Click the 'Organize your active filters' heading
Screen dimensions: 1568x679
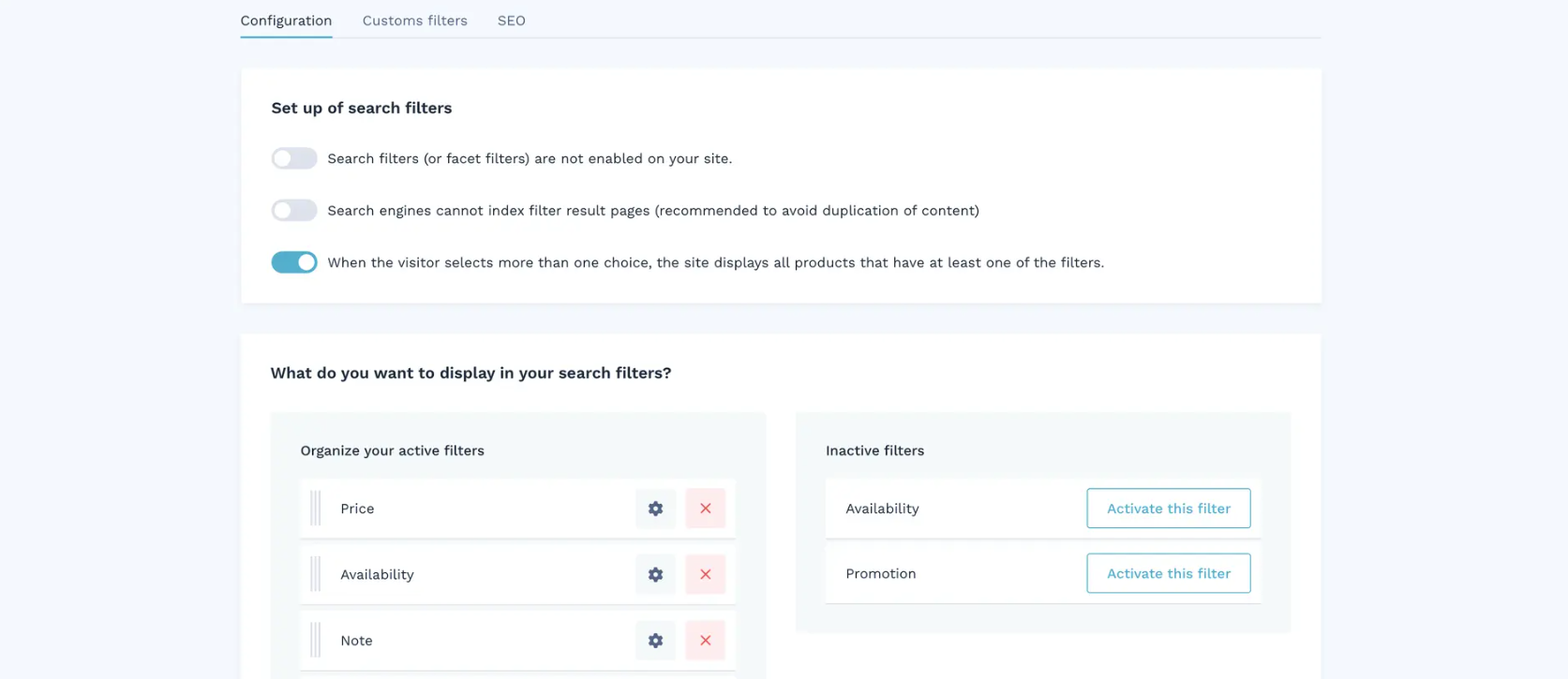click(393, 450)
